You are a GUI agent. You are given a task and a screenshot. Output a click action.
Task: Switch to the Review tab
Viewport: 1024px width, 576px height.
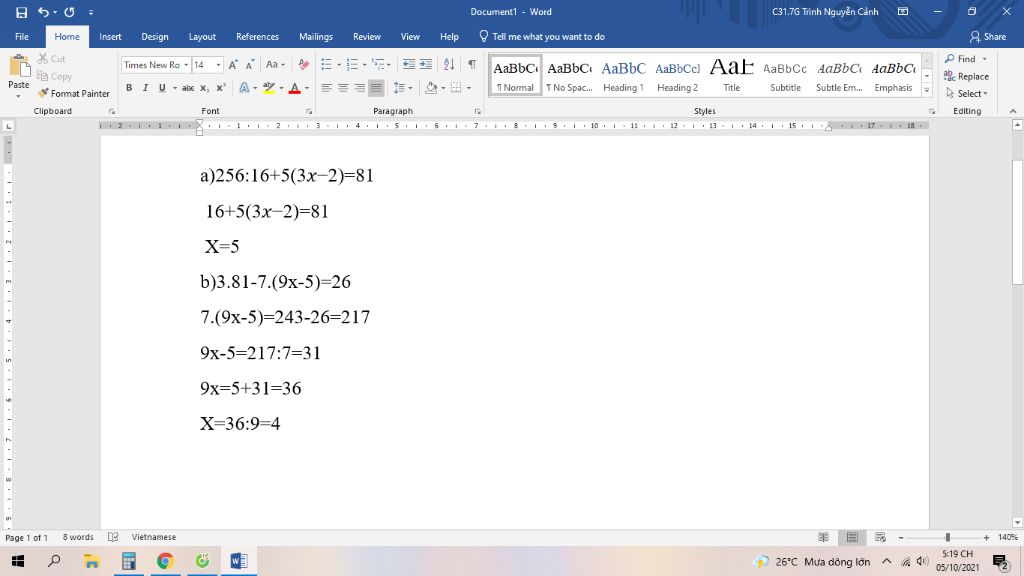pos(366,37)
